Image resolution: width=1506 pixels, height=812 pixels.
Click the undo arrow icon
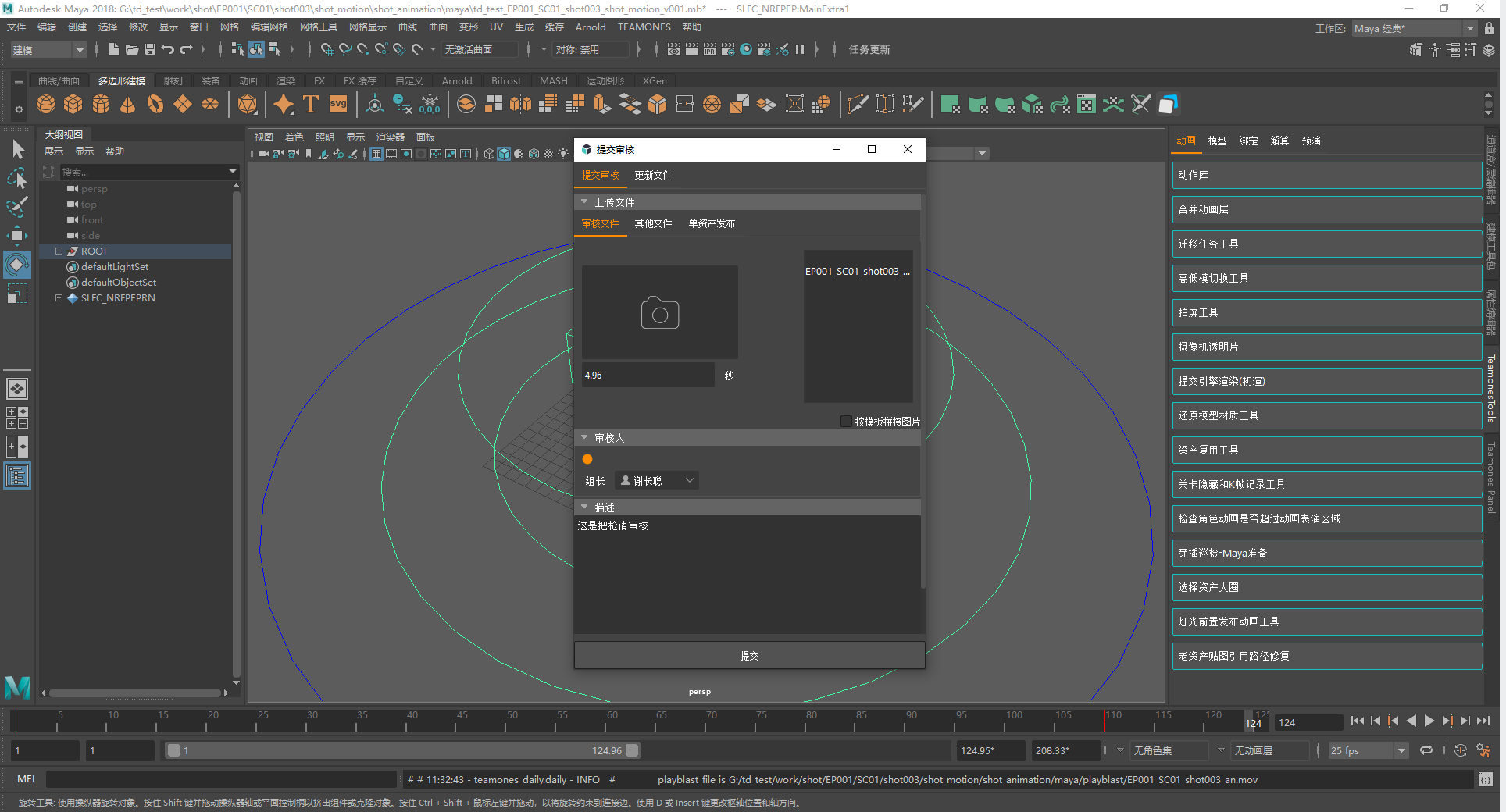click(167, 50)
